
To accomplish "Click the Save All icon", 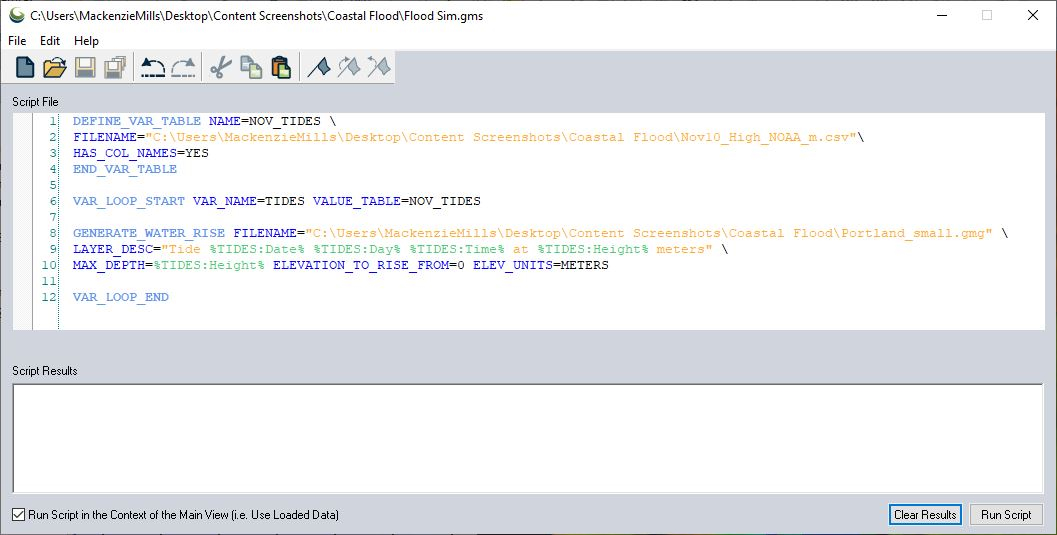I will 115,67.
